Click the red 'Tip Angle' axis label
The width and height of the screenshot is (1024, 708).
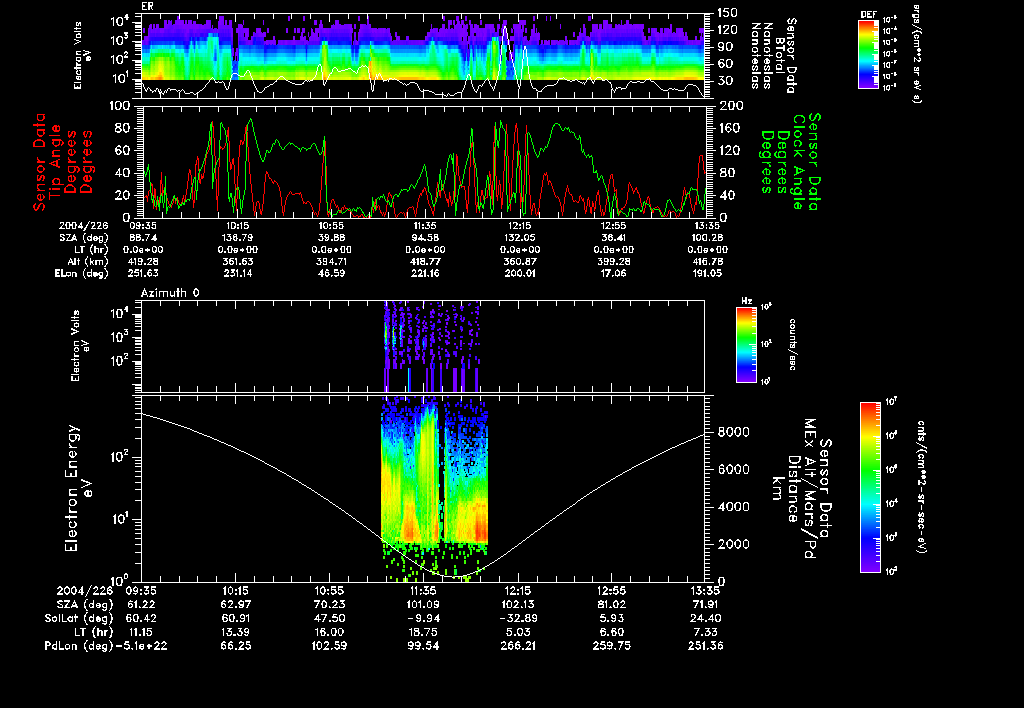tap(56, 162)
